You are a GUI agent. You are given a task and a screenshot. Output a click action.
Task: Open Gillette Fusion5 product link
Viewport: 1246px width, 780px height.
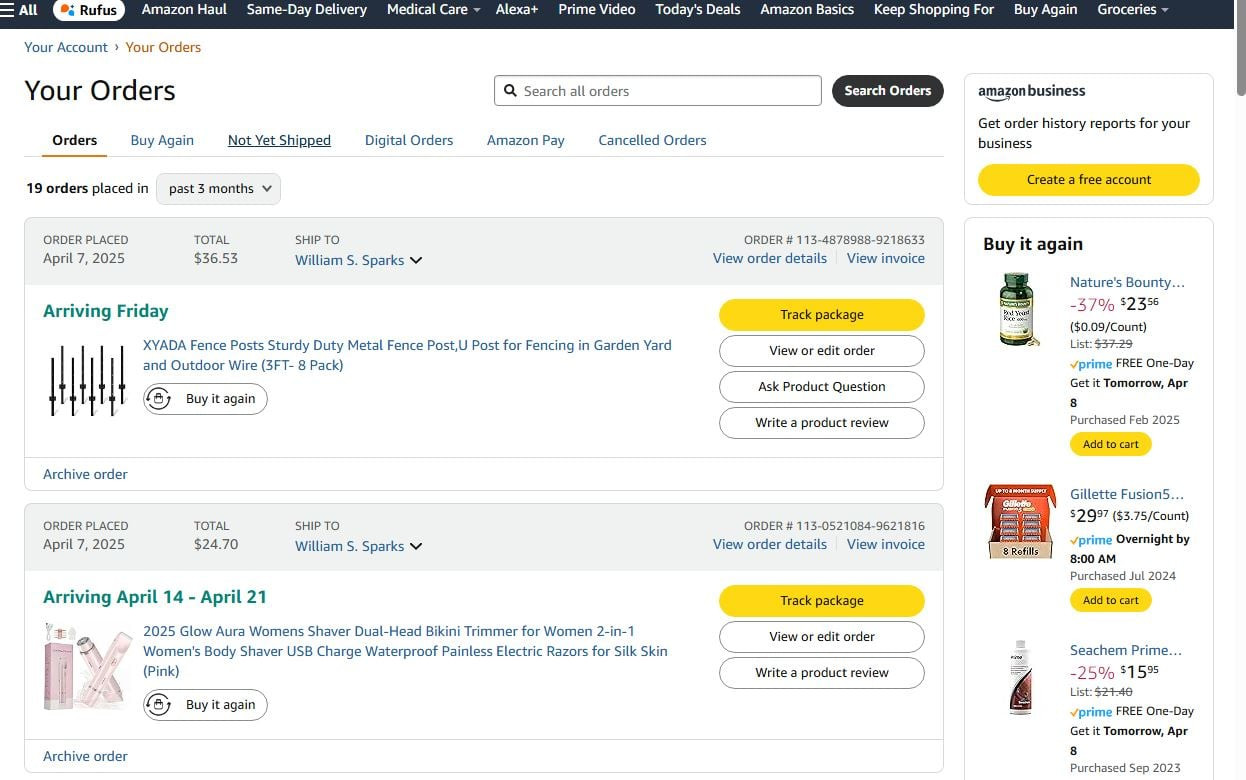[x=1127, y=494]
